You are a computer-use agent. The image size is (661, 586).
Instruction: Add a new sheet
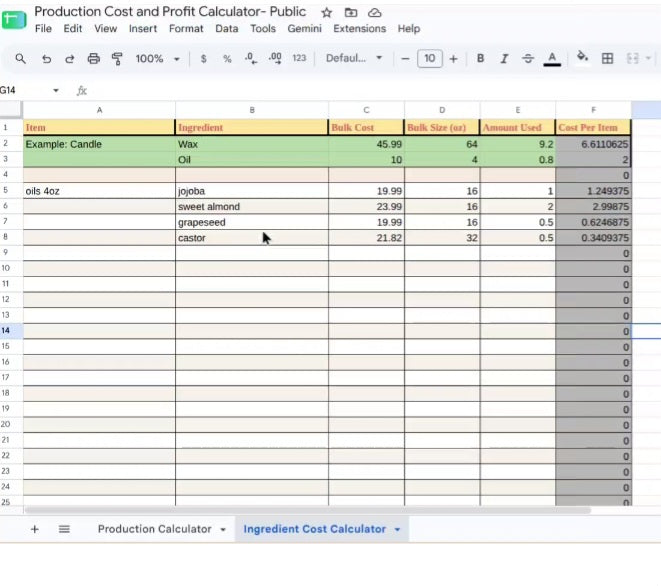click(x=35, y=529)
